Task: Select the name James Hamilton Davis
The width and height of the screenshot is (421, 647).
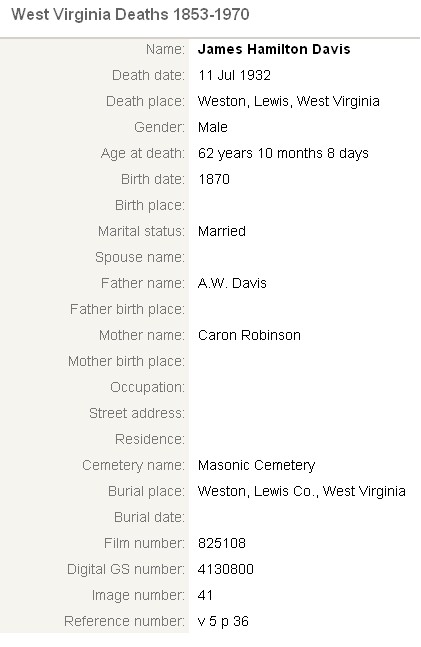Action: [x=274, y=49]
